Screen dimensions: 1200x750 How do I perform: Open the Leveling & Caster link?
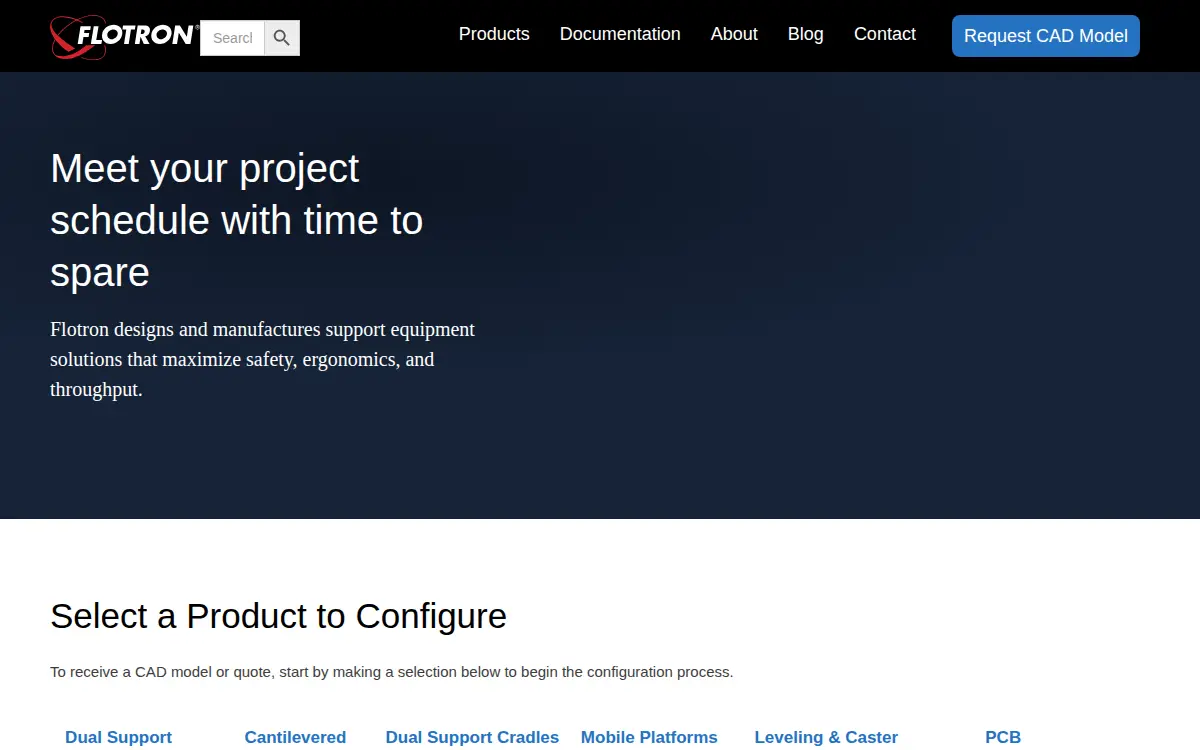[826, 737]
